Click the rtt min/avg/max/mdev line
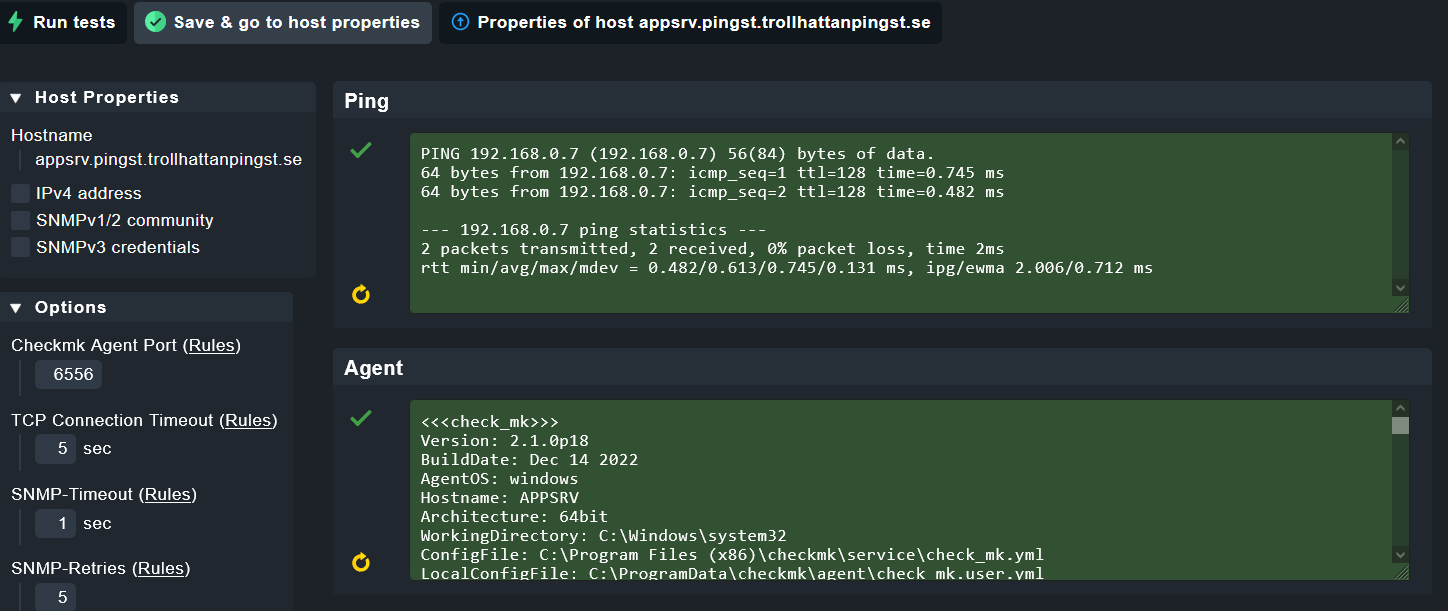Image resolution: width=1448 pixels, height=611 pixels. pos(786,268)
